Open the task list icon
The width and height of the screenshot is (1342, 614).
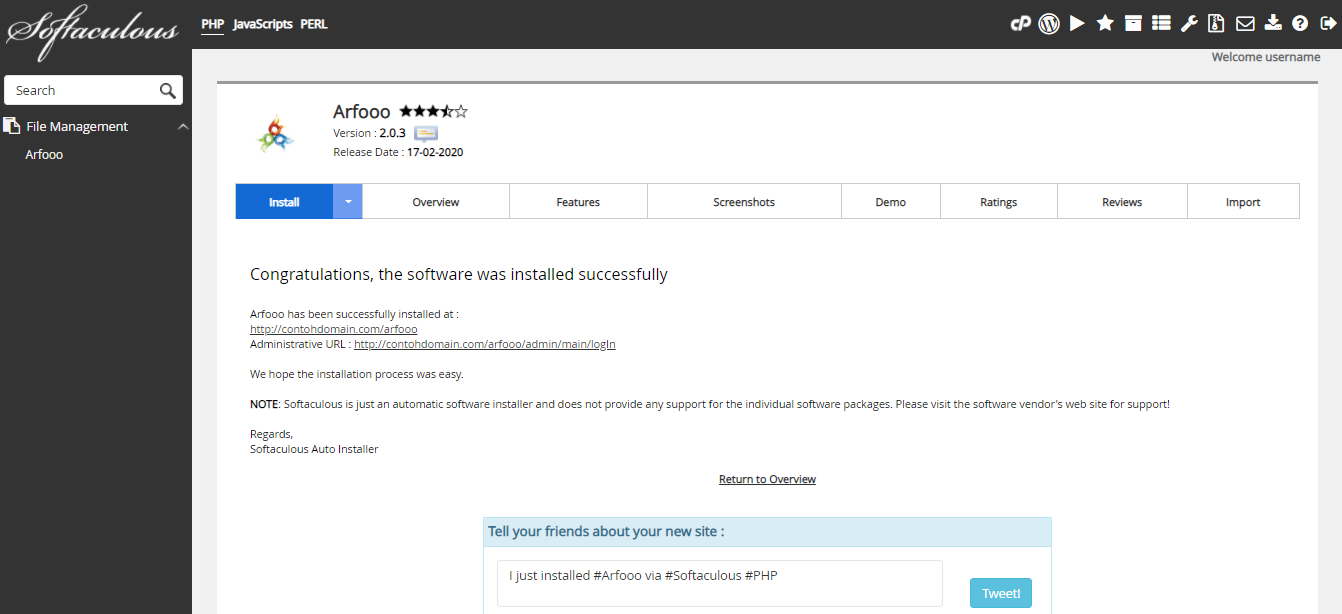point(1161,23)
